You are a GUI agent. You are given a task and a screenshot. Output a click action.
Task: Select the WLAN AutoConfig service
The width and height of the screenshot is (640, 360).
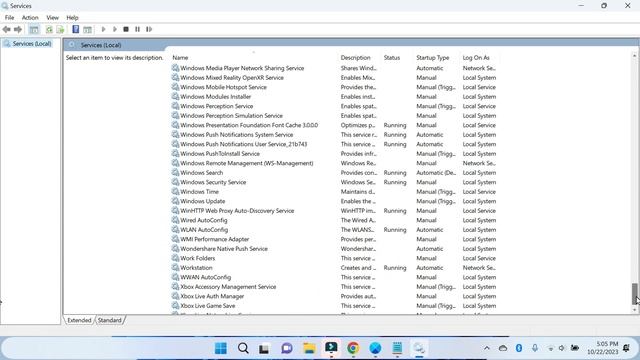204,230
